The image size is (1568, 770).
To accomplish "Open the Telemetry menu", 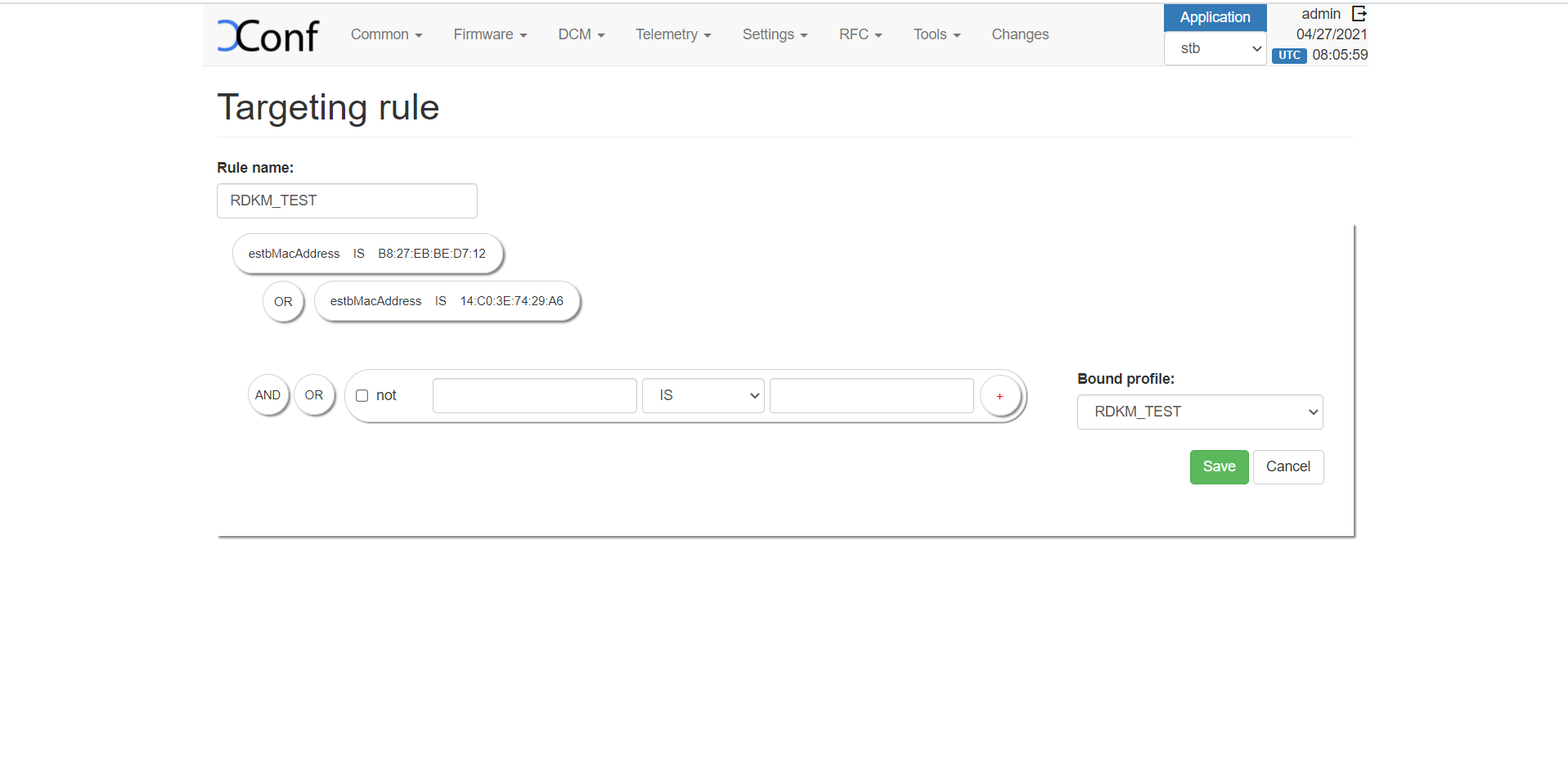I will 673,34.
